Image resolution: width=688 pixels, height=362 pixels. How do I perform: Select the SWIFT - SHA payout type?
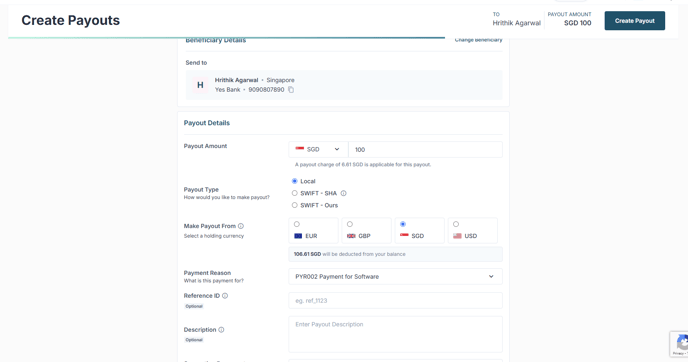294,193
